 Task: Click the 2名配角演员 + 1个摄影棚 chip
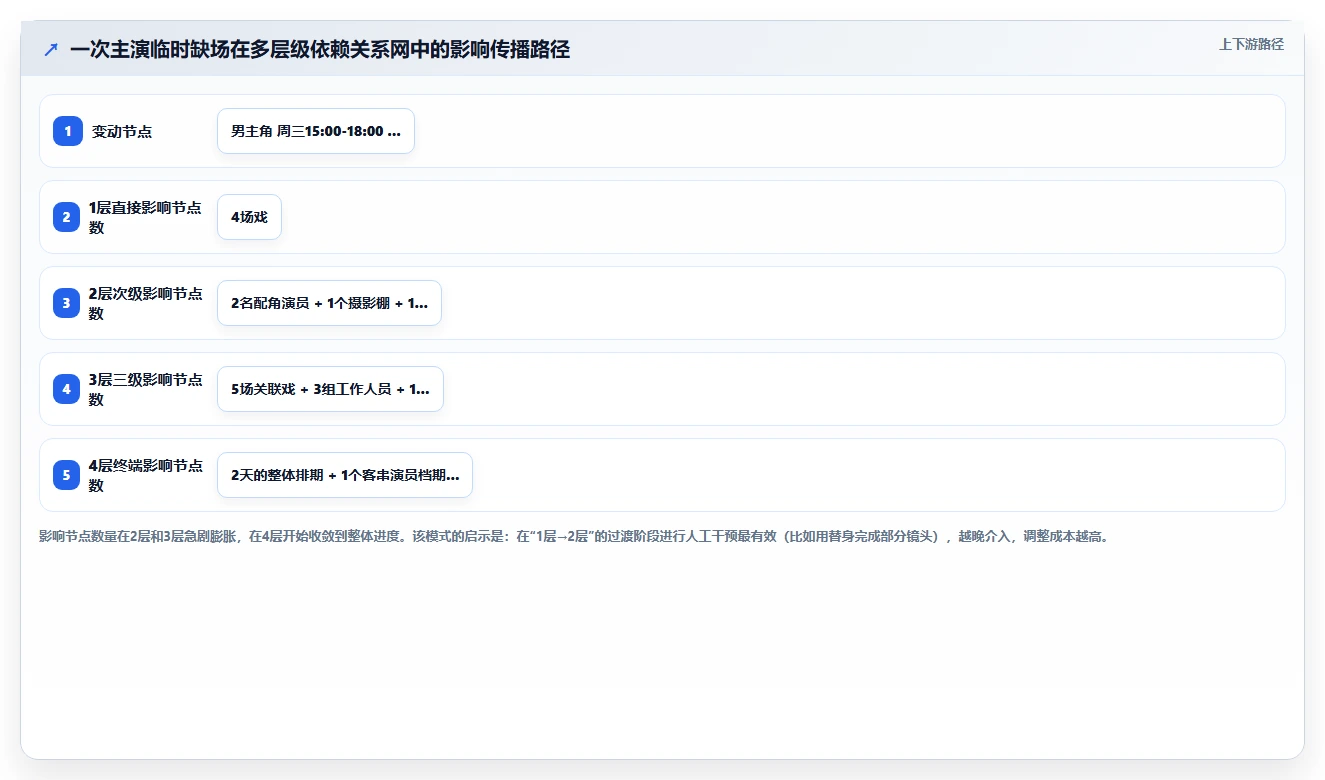tap(329, 303)
